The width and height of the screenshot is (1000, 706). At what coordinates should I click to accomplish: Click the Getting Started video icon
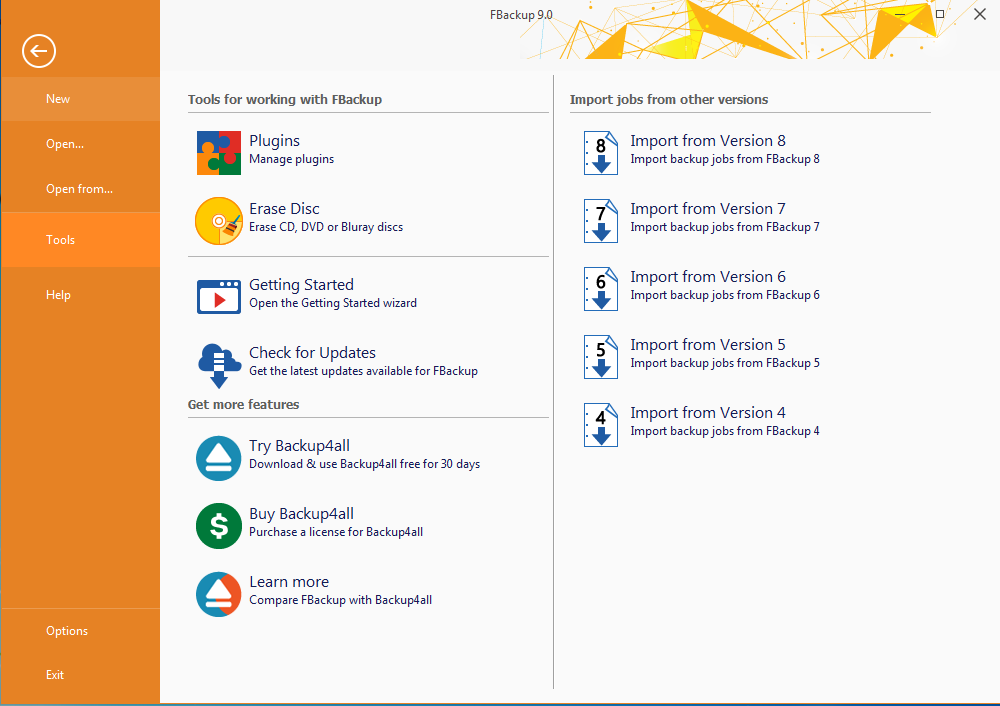[x=219, y=297]
